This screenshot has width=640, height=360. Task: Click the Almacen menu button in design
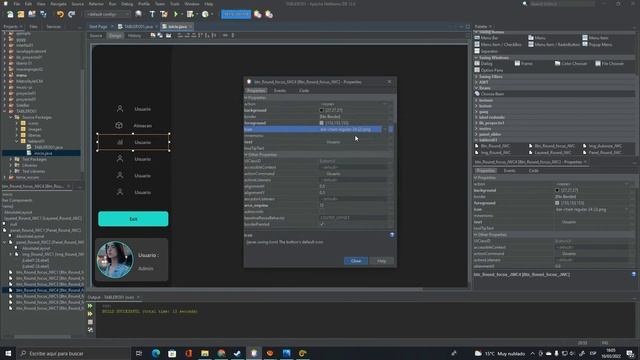coord(133,126)
